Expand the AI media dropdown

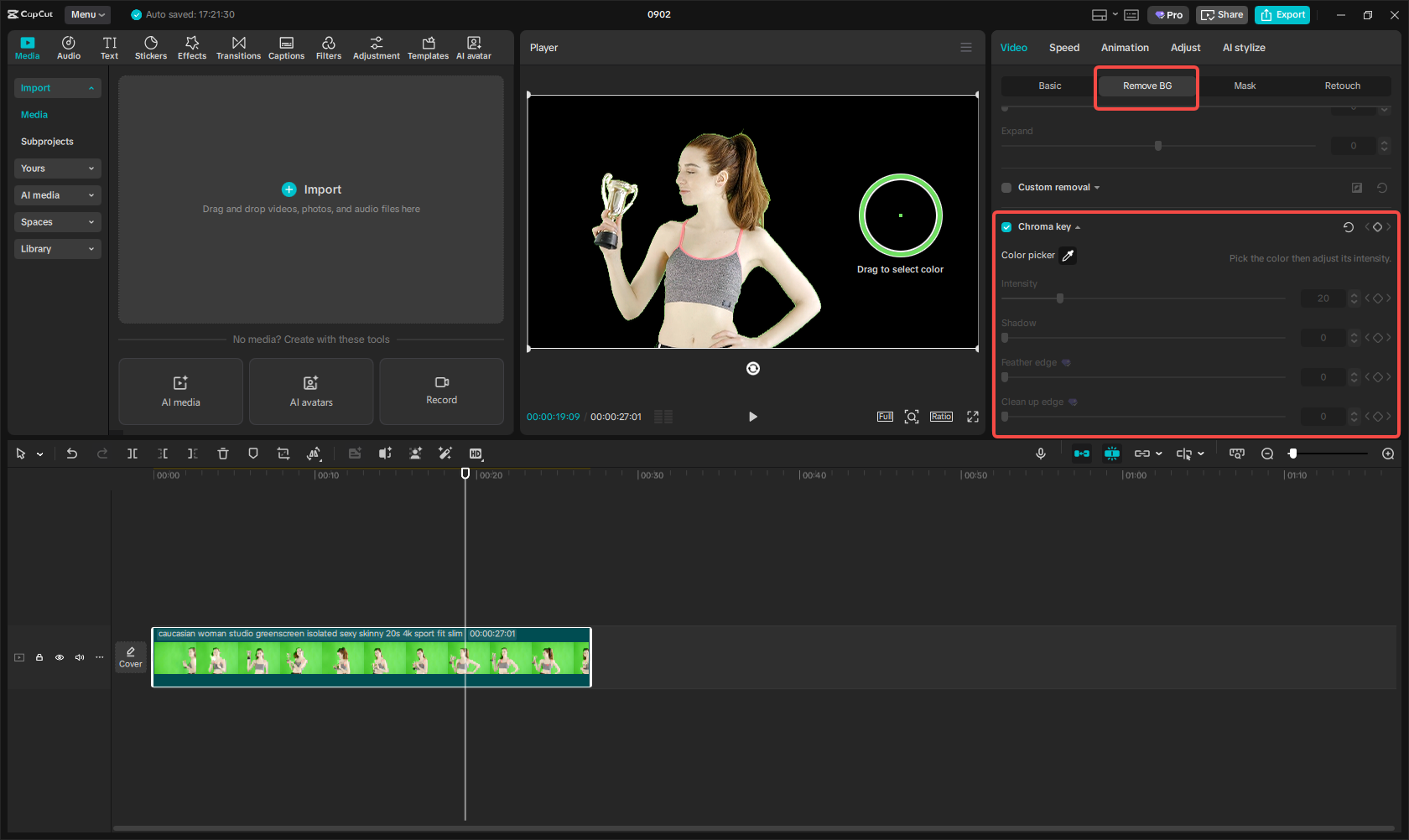(57, 195)
